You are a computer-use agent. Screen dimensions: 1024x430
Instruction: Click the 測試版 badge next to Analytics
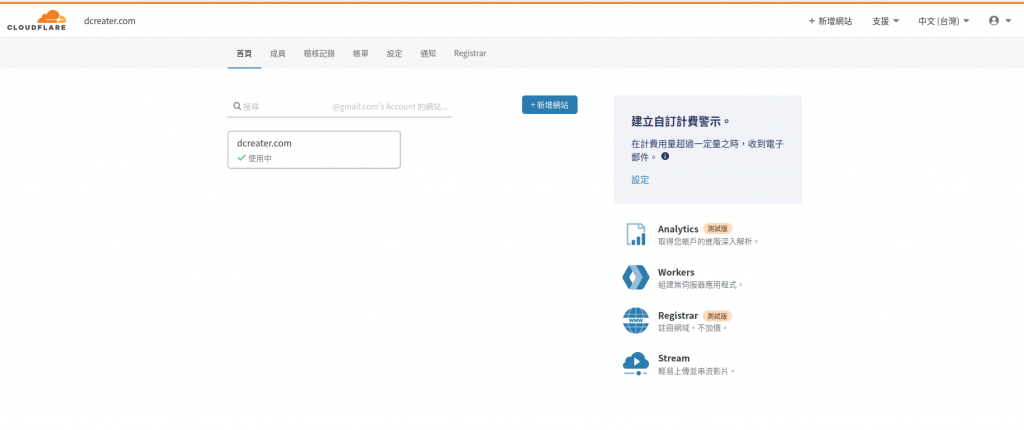(717, 229)
